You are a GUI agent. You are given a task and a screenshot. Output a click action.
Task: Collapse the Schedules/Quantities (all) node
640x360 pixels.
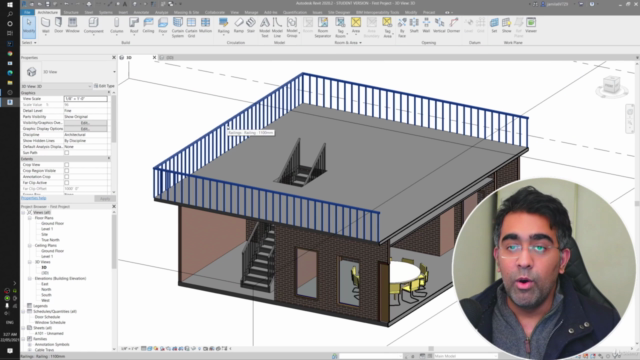pos(23,311)
